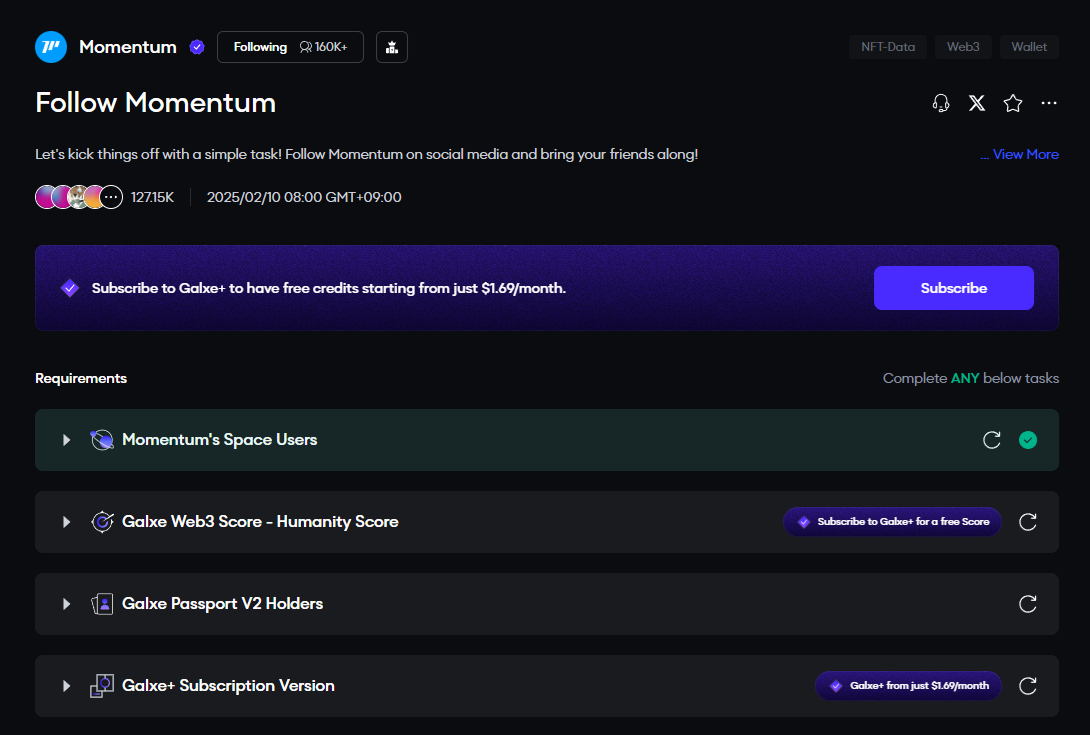Image resolution: width=1090 pixels, height=735 pixels.
Task: Click the planet icon of Momentum's Space Users
Action: pos(102,439)
